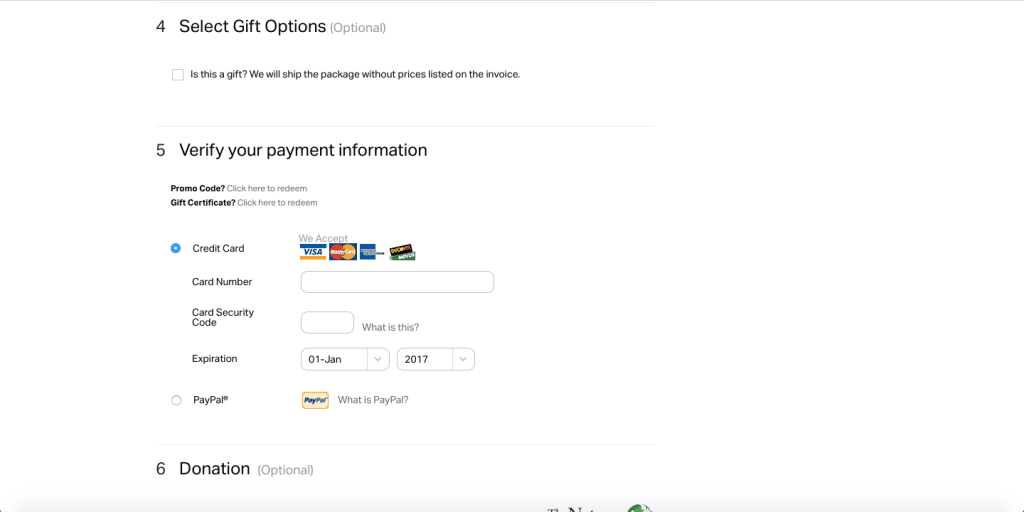Focus the Card Number input field

(x=397, y=282)
